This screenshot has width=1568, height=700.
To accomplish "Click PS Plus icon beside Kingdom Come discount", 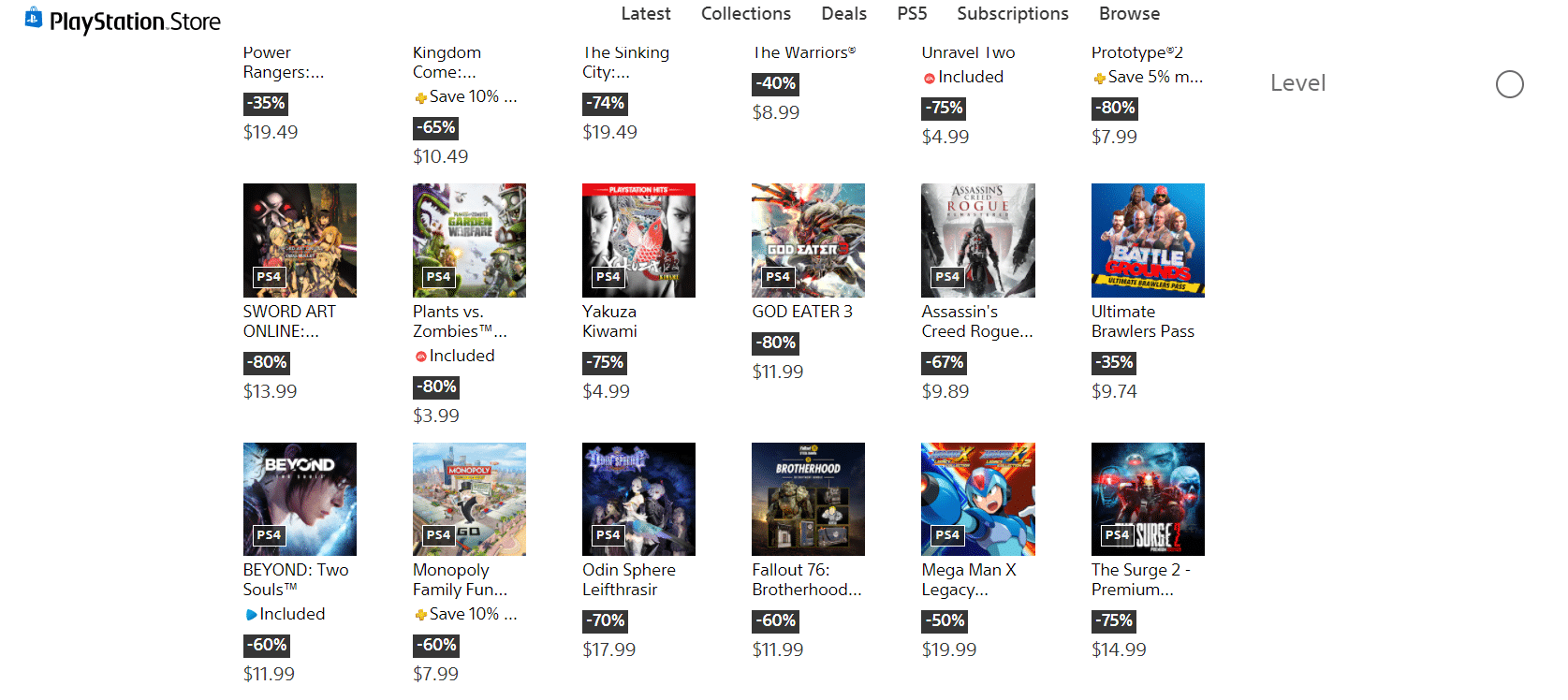I will point(420,97).
